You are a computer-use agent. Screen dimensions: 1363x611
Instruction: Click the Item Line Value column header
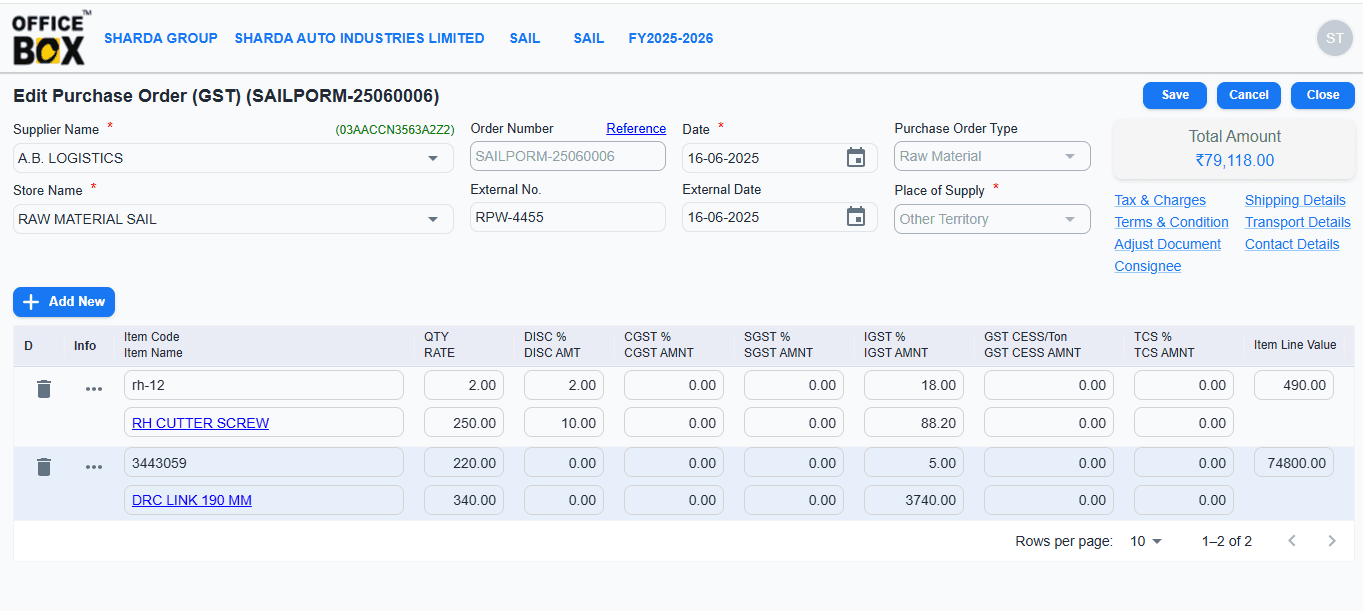1295,345
